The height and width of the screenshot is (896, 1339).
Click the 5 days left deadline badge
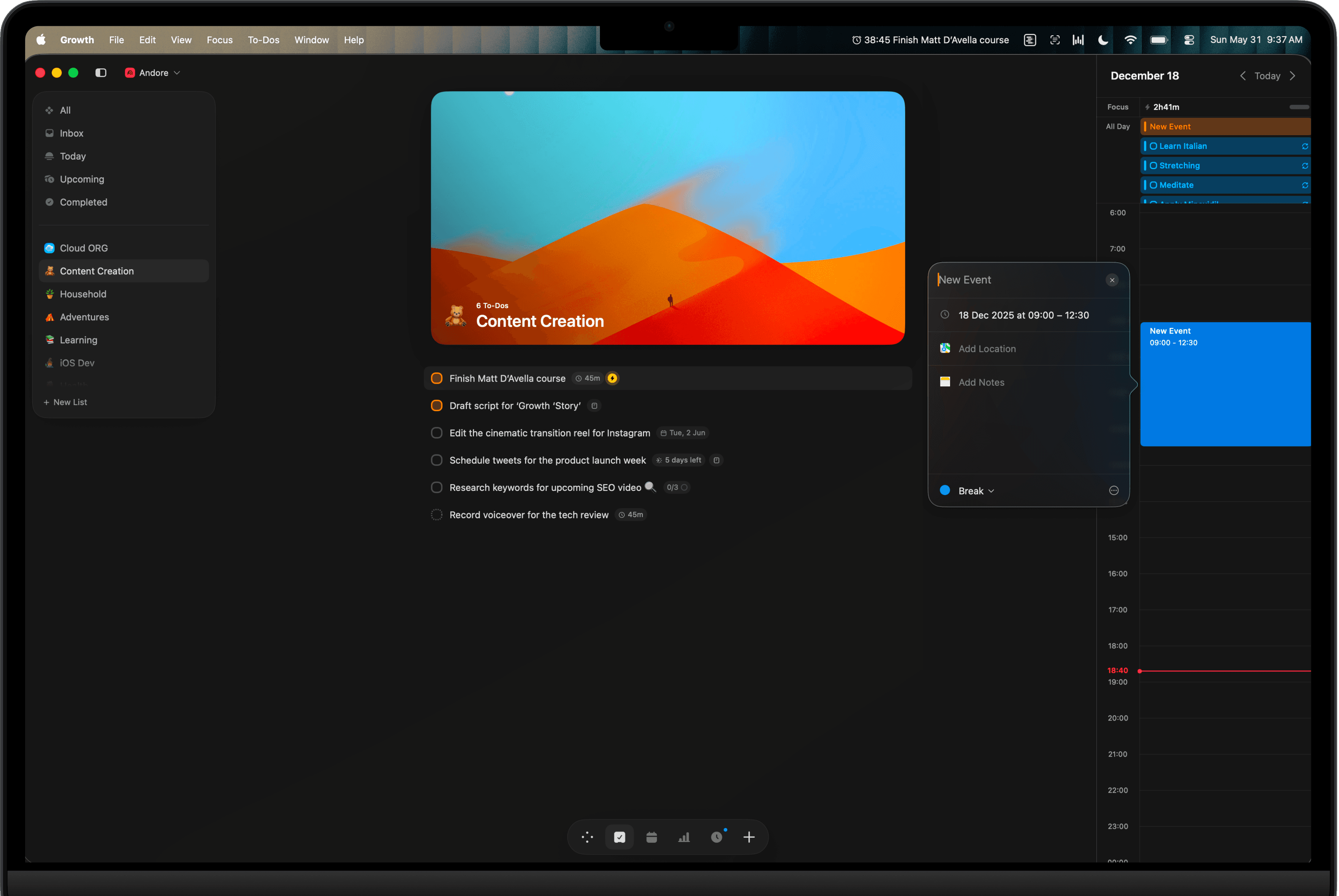[x=679, y=460]
